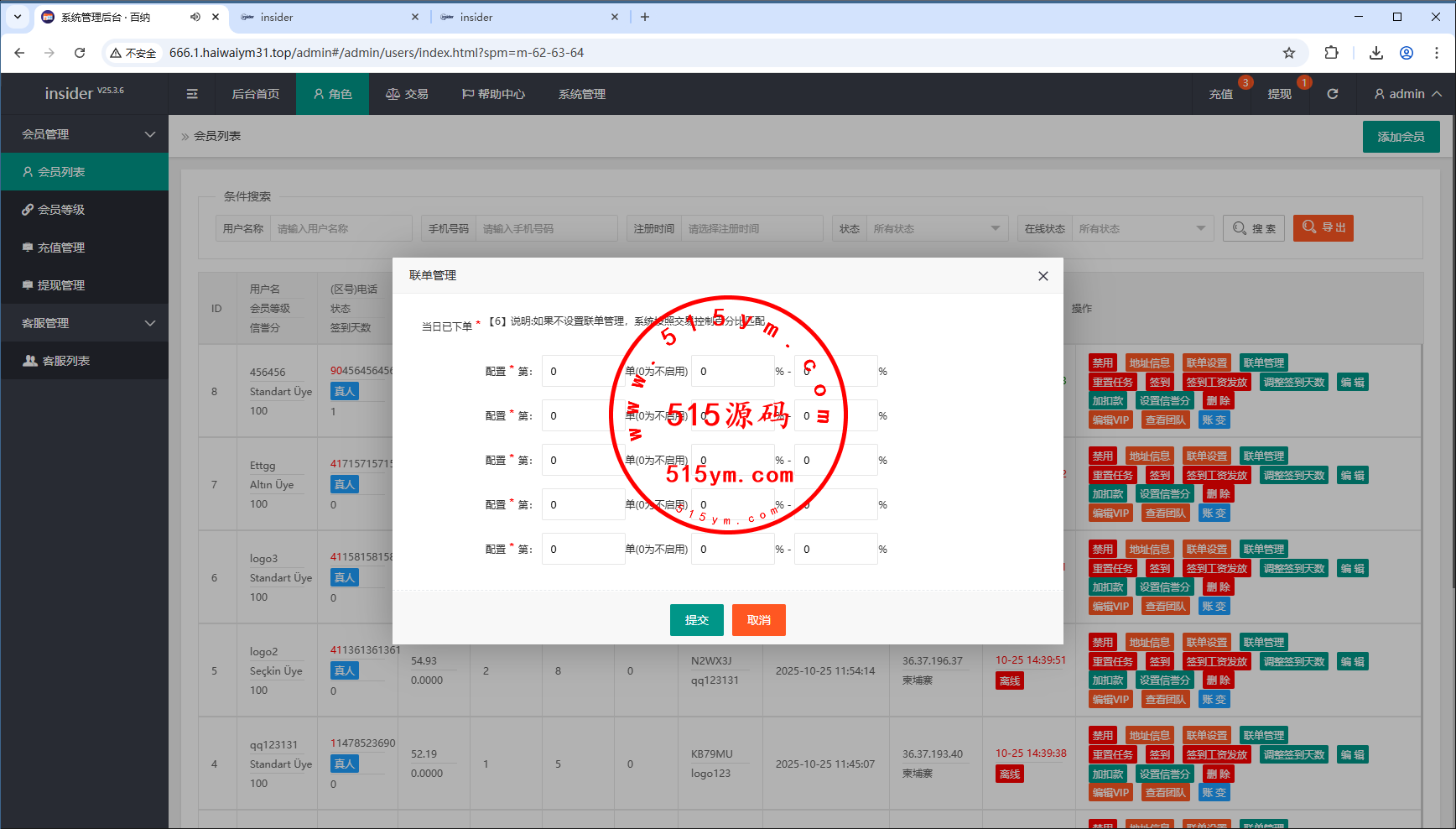Screen dimensions: 1456x829
Task: Bookmark this page with the star icon
Action: [1288, 53]
